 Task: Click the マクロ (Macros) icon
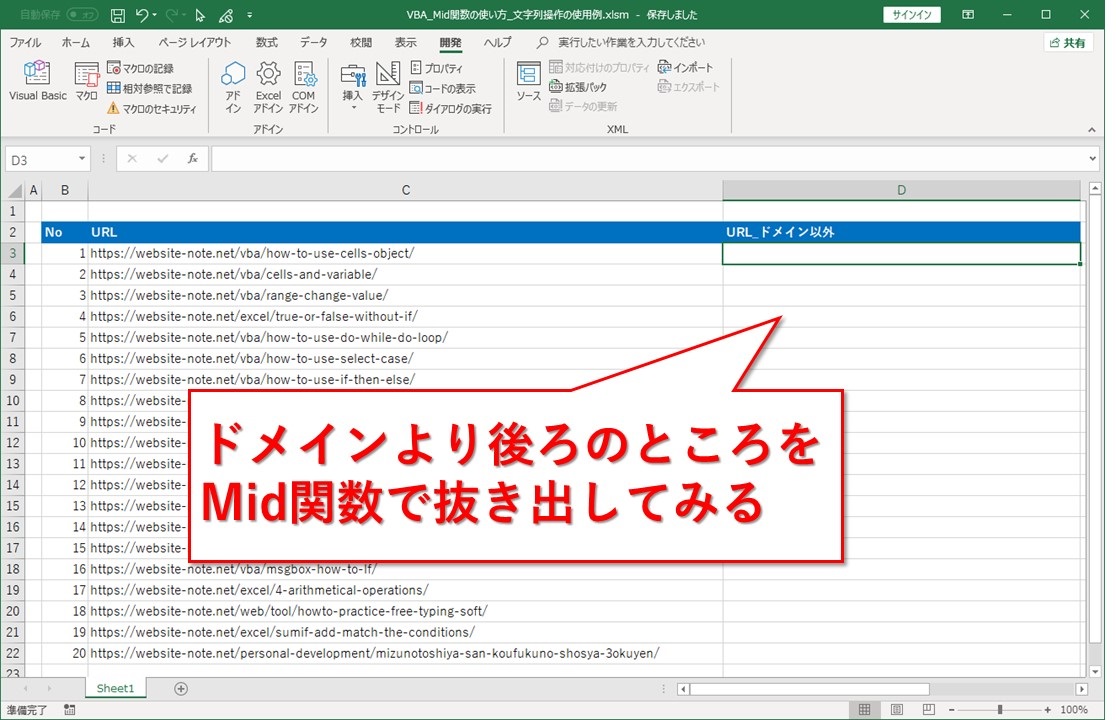(87, 82)
